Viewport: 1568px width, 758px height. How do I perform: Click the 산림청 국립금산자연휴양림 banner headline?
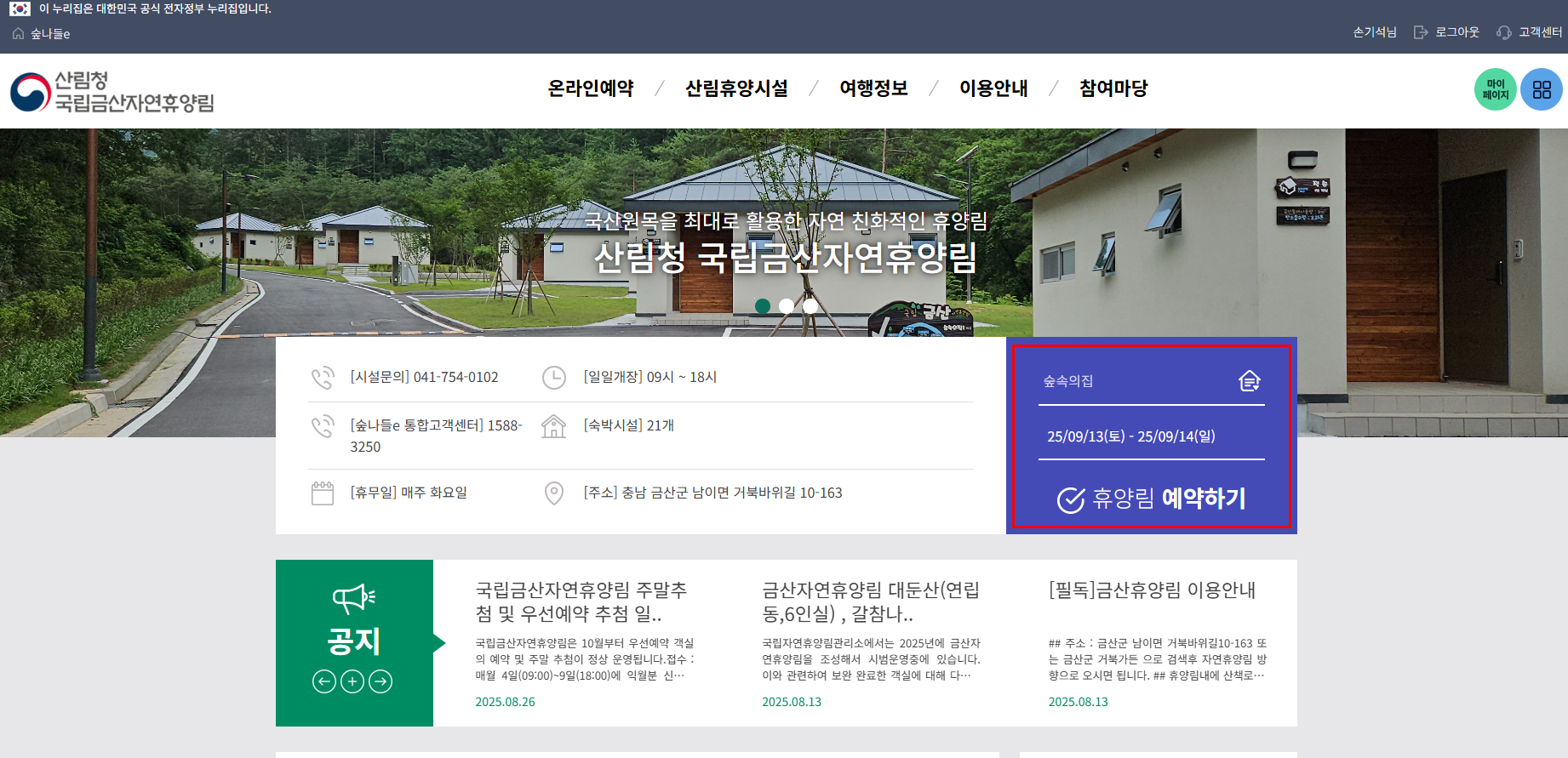(x=786, y=258)
